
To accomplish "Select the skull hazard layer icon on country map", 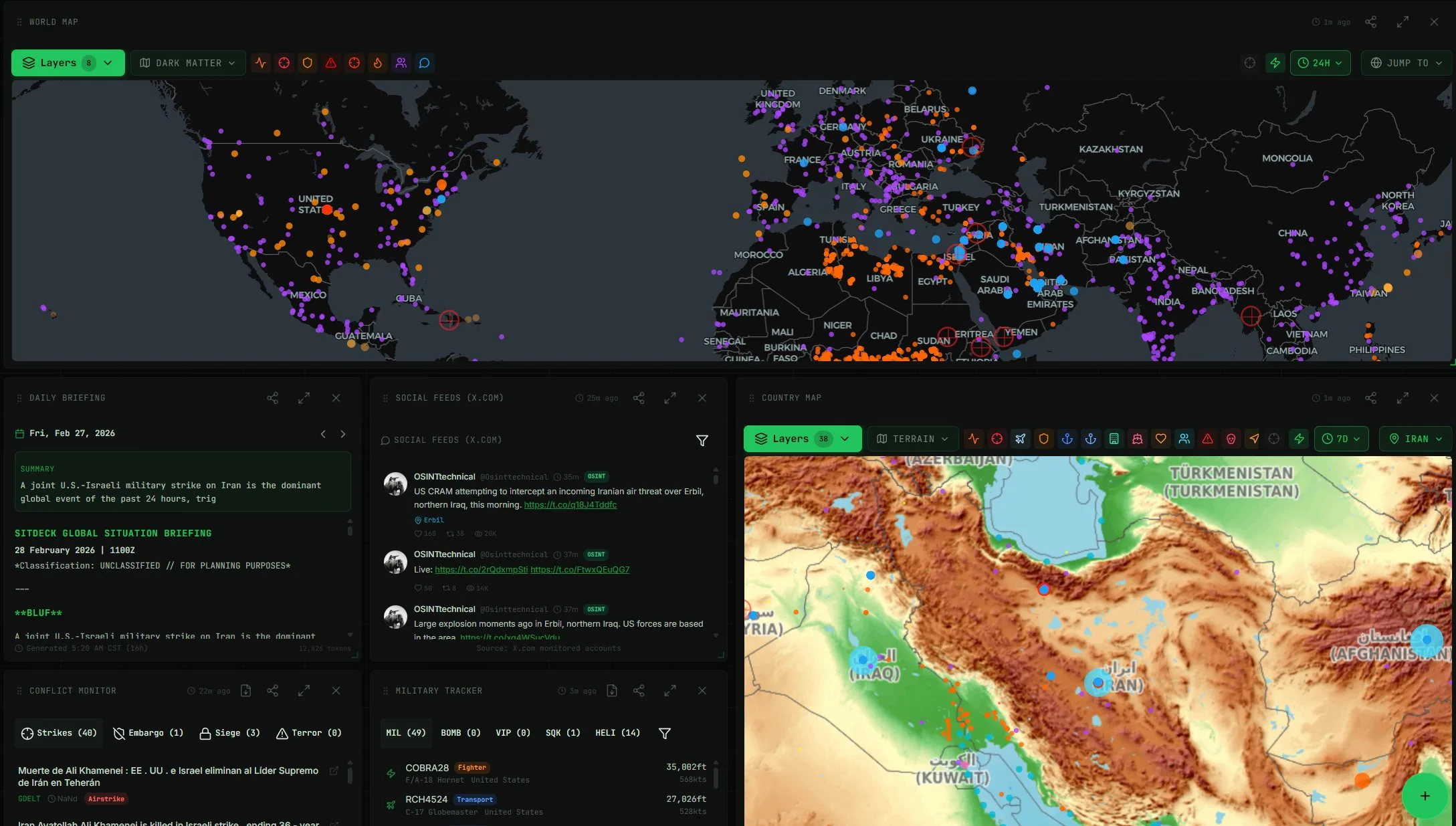I will 1231,439.
